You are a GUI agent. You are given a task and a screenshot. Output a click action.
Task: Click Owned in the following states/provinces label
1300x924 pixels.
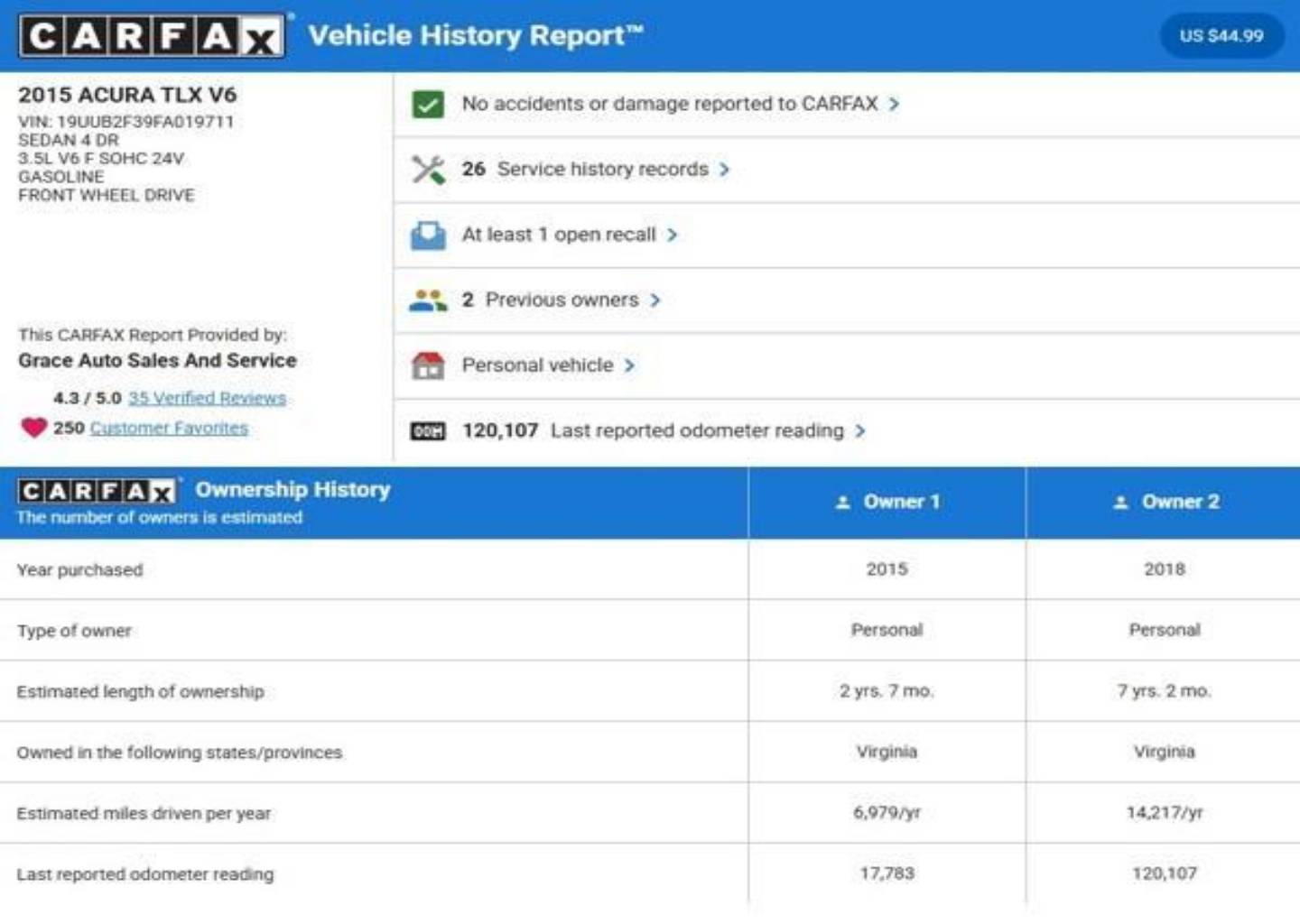(x=180, y=753)
